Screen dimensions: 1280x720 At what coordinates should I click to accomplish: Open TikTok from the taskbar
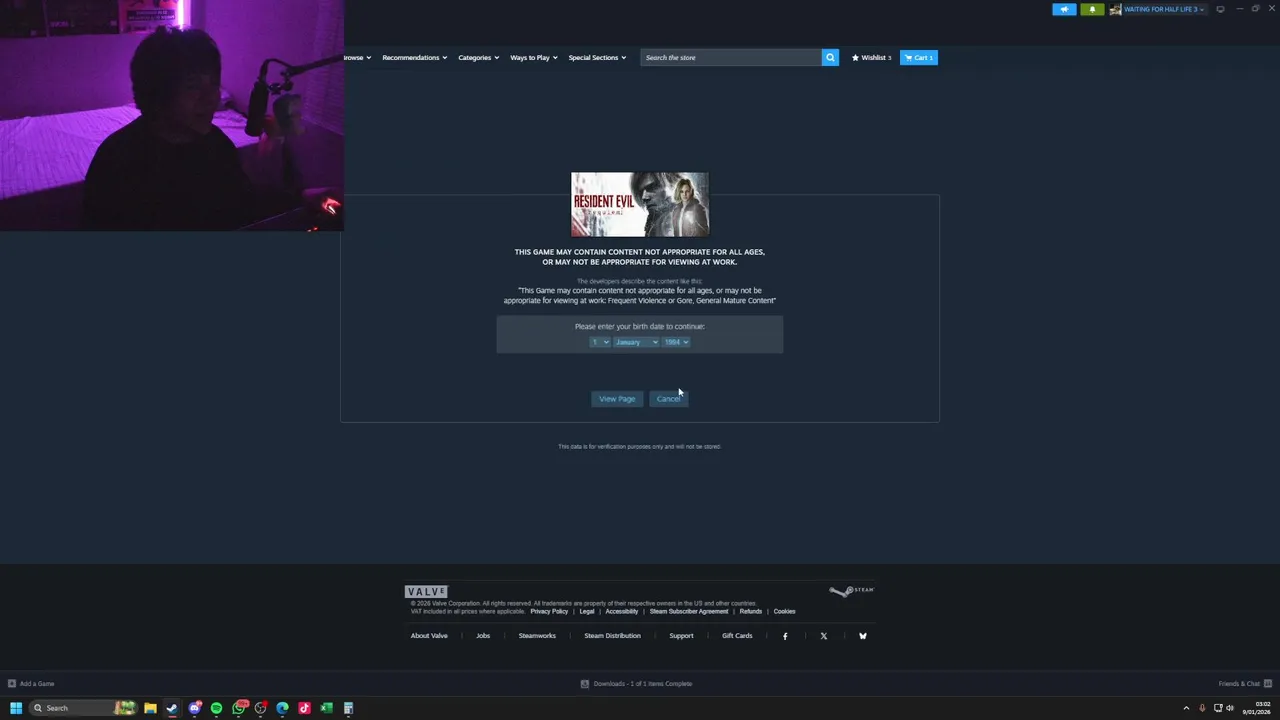click(304, 708)
